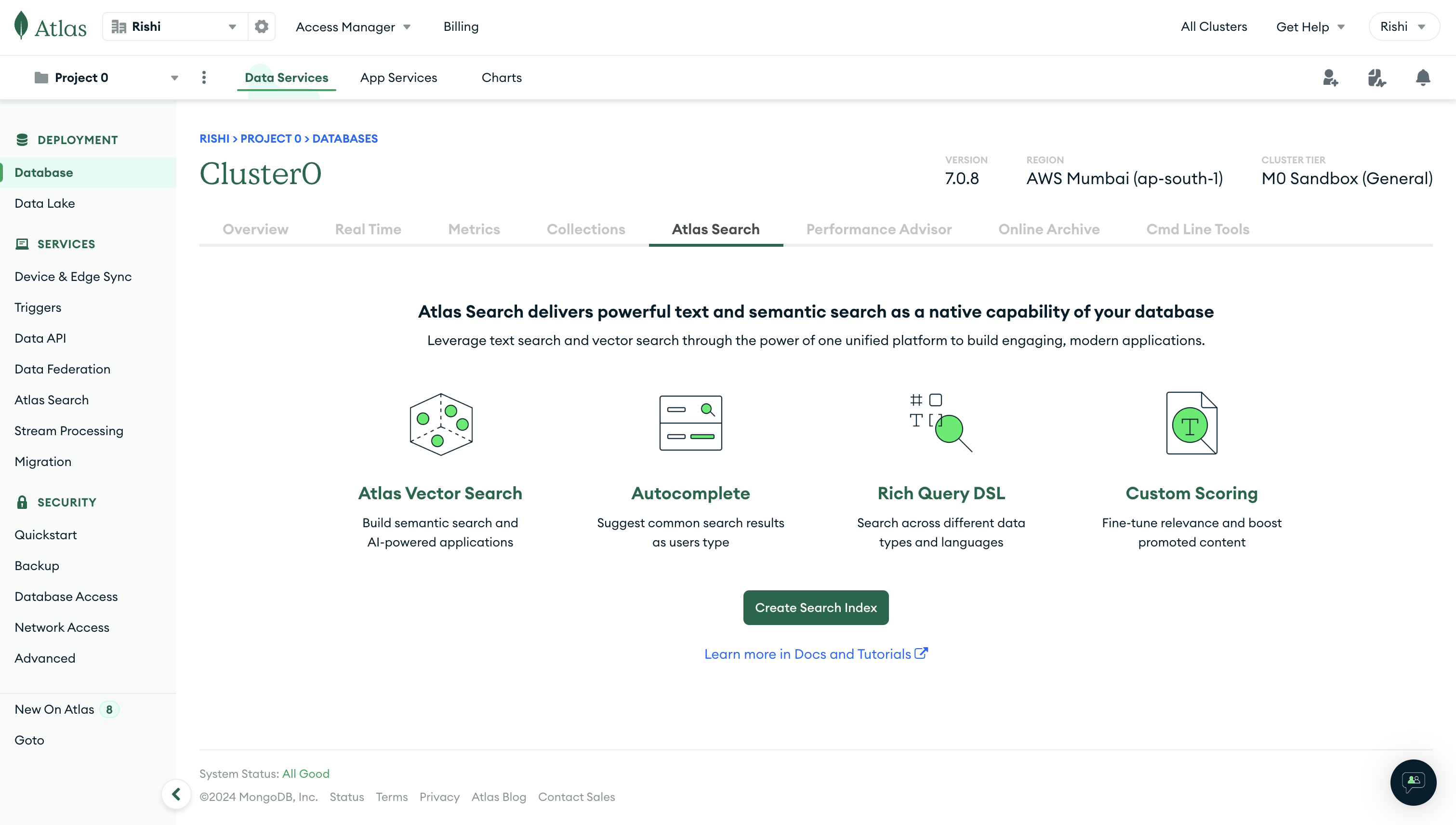Screen dimensions: 1456x825
Task: Click the organization building icon
Action: tap(119, 27)
